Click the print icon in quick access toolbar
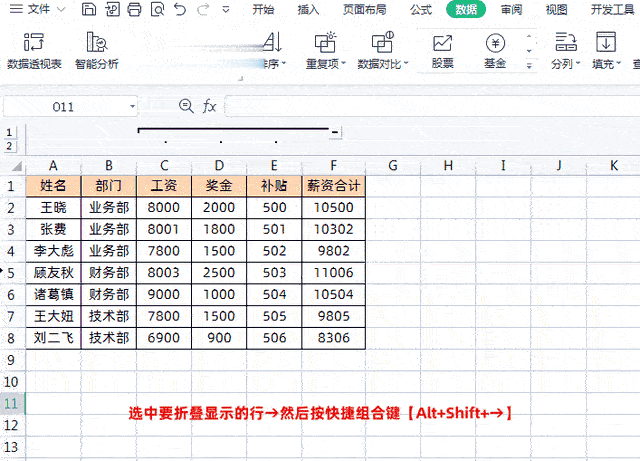The width and height of the screenshot is (640, 461). 134,9
